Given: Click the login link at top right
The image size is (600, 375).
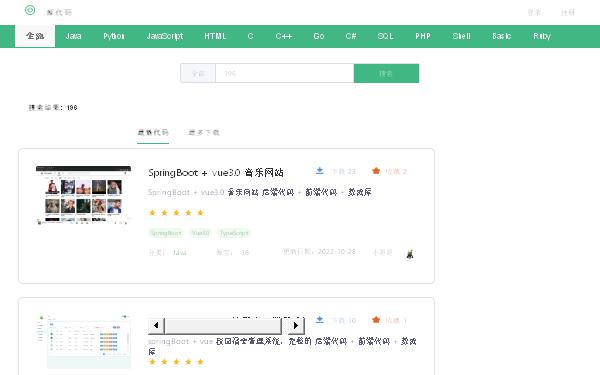Looking at the screenshot, I should pos(534,12).
